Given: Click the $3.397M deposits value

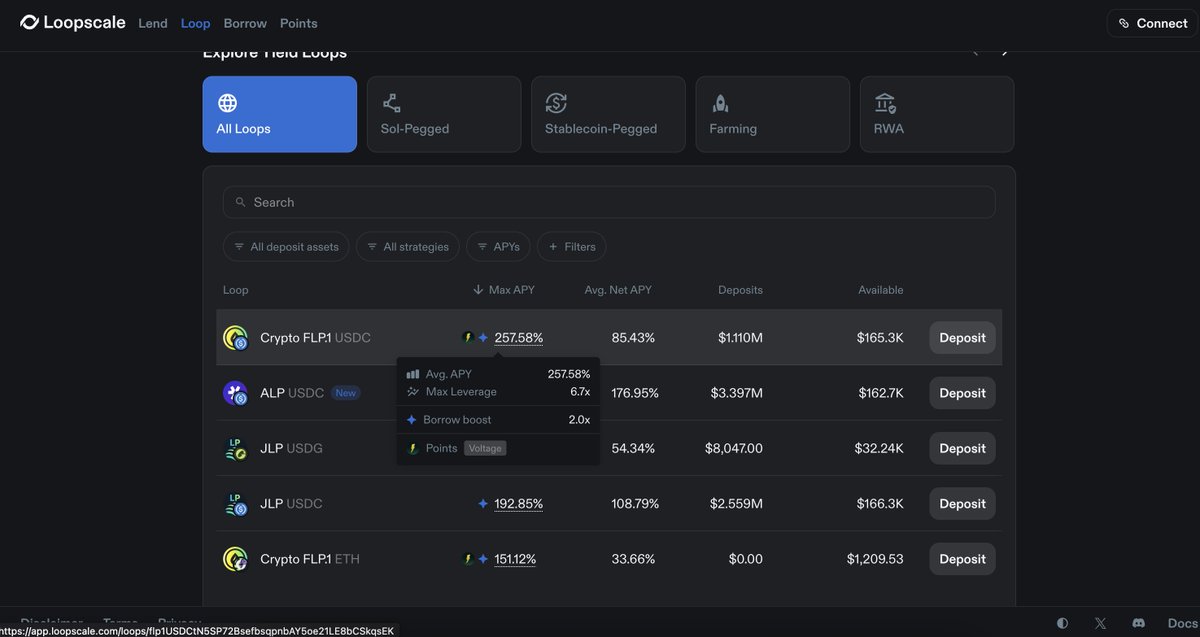Looking at the screenshot, I should (x=737, y=393).
